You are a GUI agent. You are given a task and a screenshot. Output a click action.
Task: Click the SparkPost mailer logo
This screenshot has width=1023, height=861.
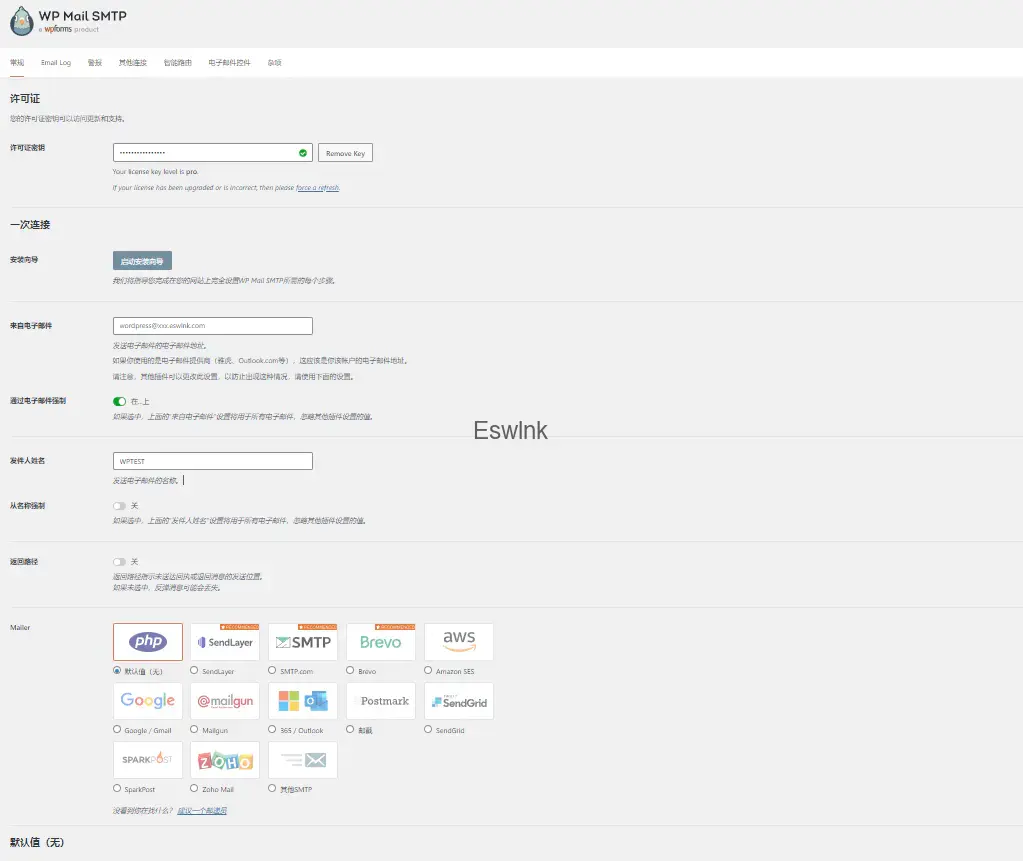[x=148, y=760]
